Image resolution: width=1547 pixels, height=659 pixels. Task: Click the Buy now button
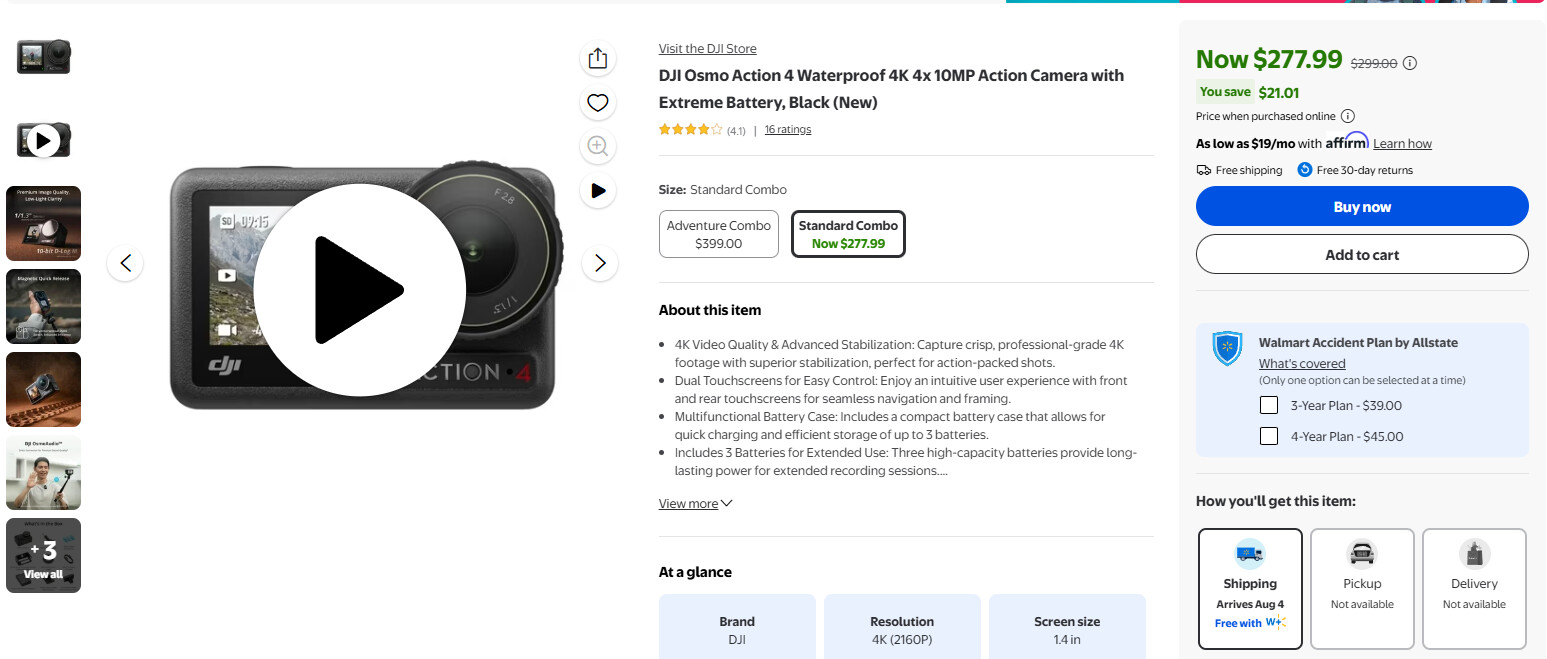point(1362,207)
